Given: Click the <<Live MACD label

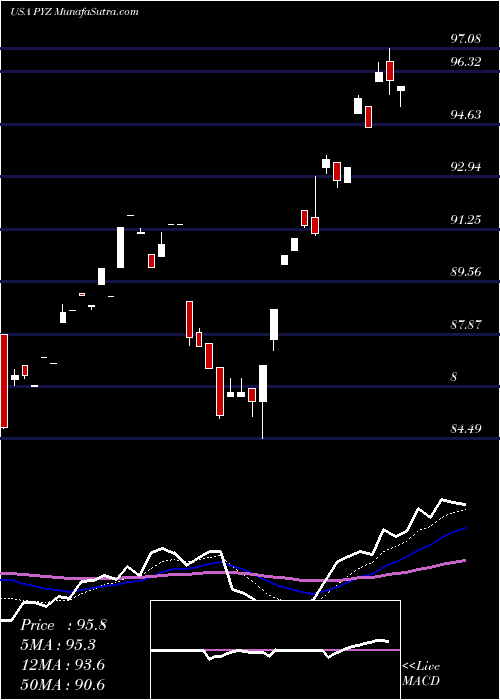Looking at the screenshot, I should pyautogui.click(x=421, y=674).
